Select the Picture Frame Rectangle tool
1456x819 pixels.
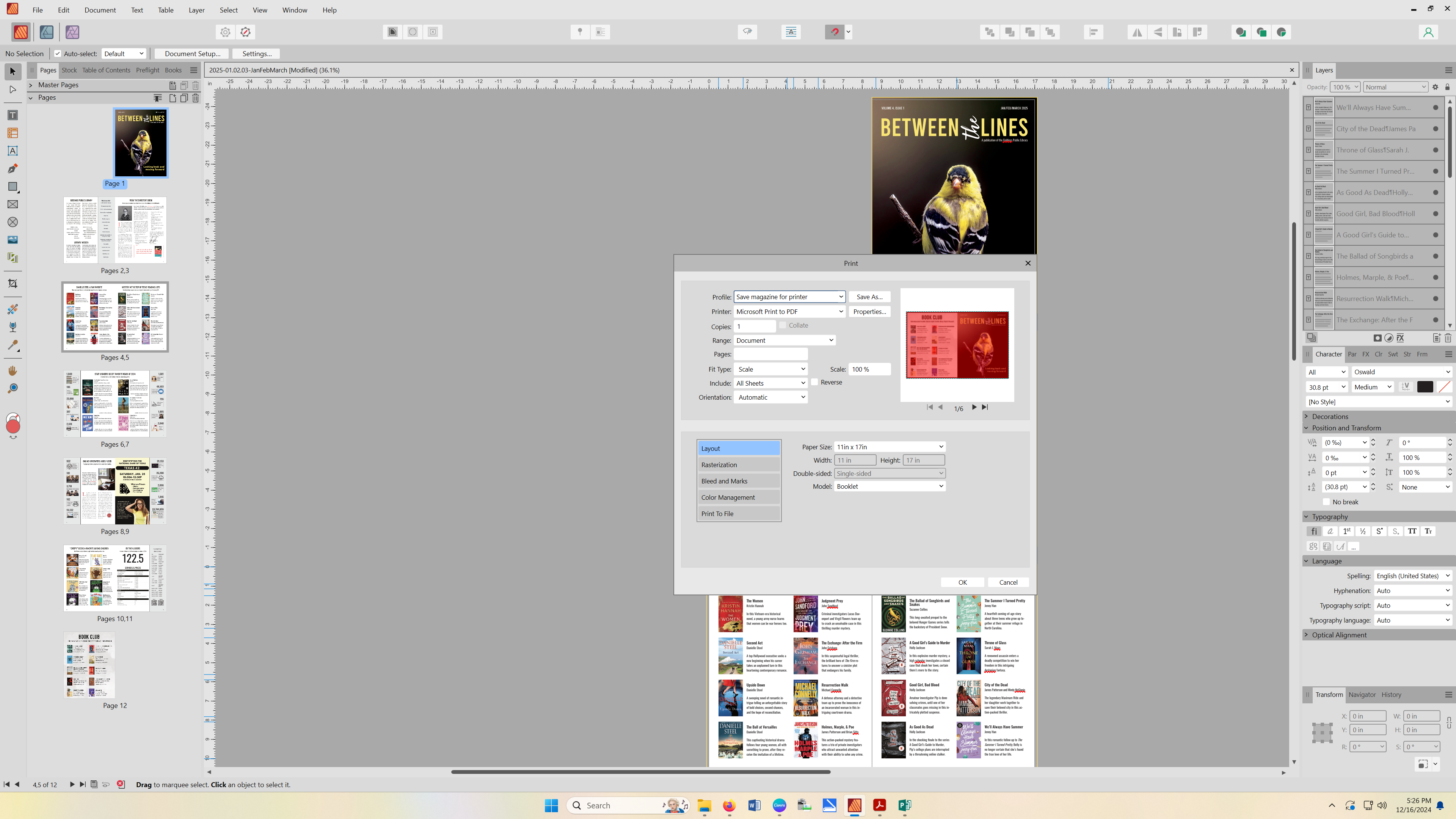coord(13,205)
